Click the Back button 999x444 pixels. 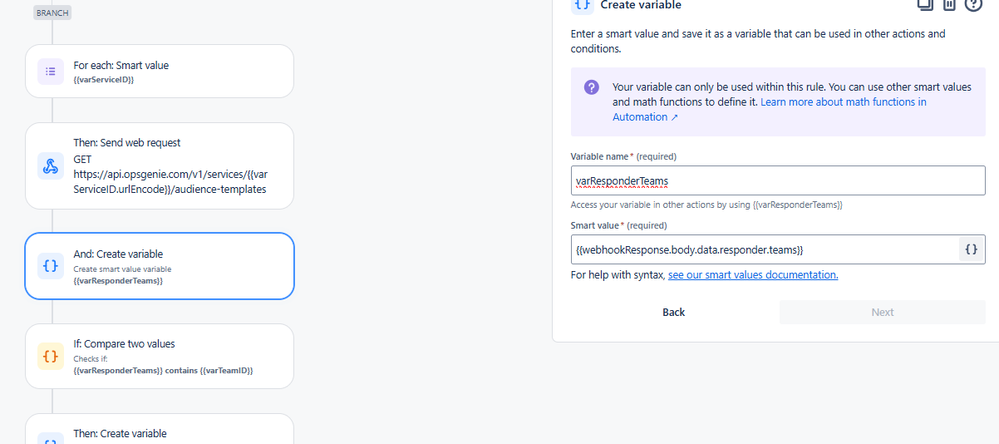673,312
